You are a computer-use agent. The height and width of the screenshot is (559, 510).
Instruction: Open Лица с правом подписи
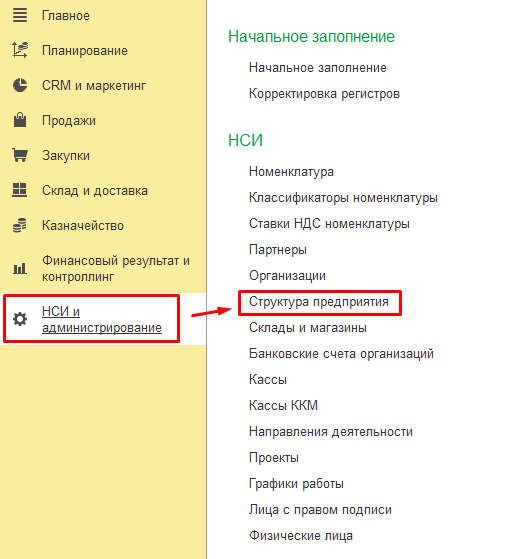coord(320,510)
